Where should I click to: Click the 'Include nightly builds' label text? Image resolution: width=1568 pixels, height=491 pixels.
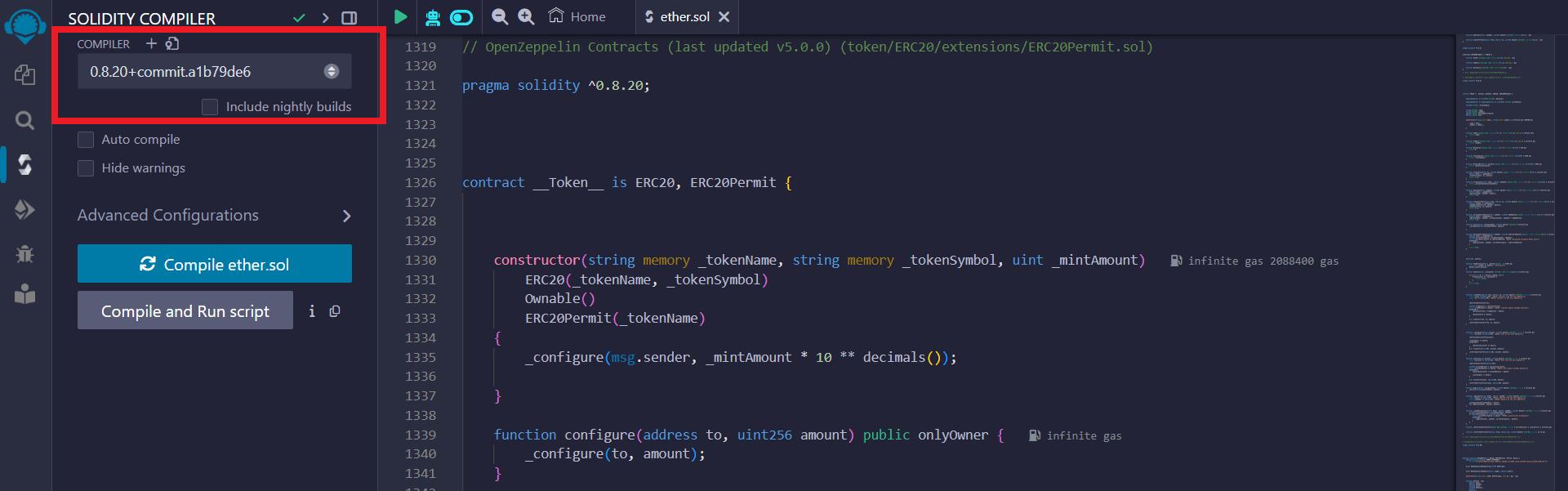pyautogui.click(x=289, y=107)
